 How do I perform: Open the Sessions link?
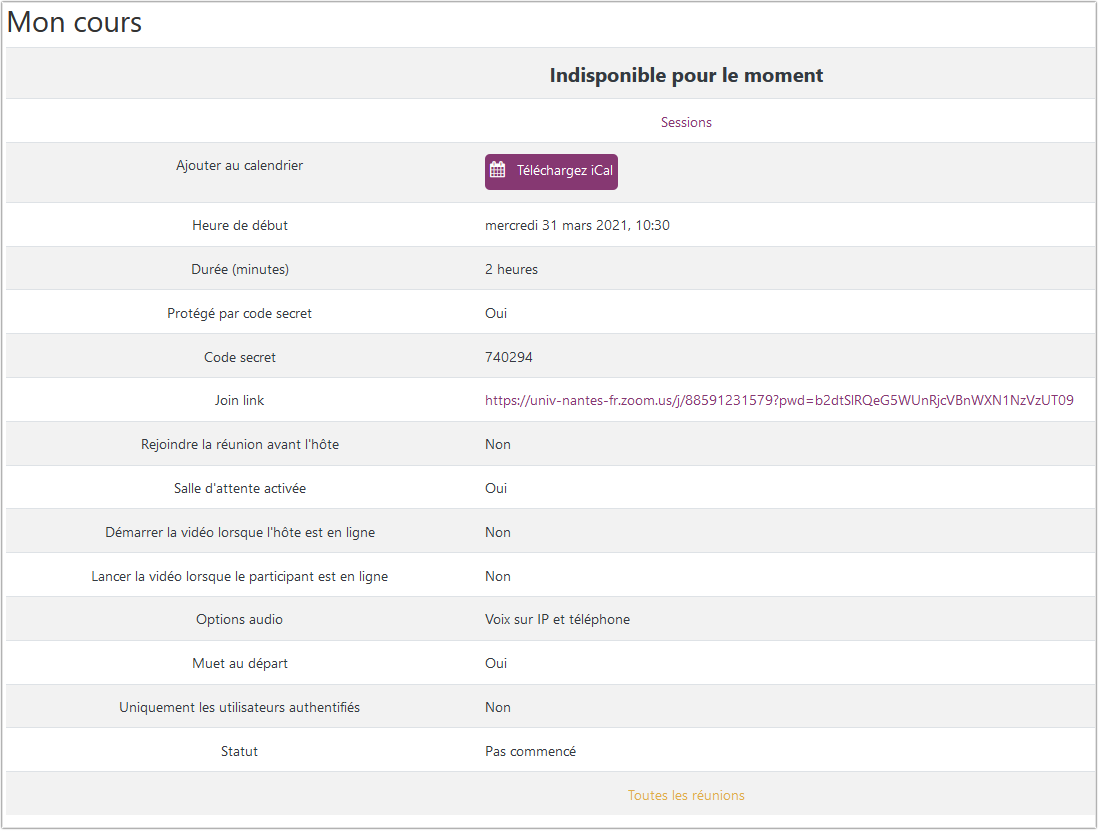(686, 122)
